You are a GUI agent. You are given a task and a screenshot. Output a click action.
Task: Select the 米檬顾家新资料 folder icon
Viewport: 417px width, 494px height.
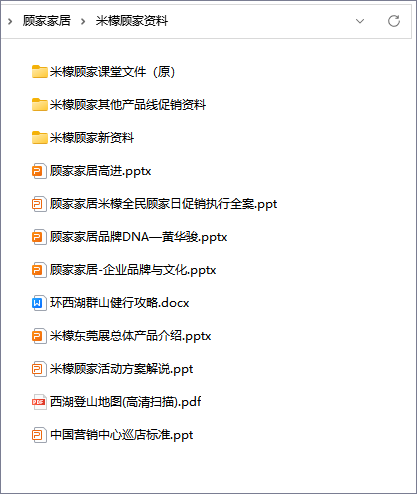point(39,137)
